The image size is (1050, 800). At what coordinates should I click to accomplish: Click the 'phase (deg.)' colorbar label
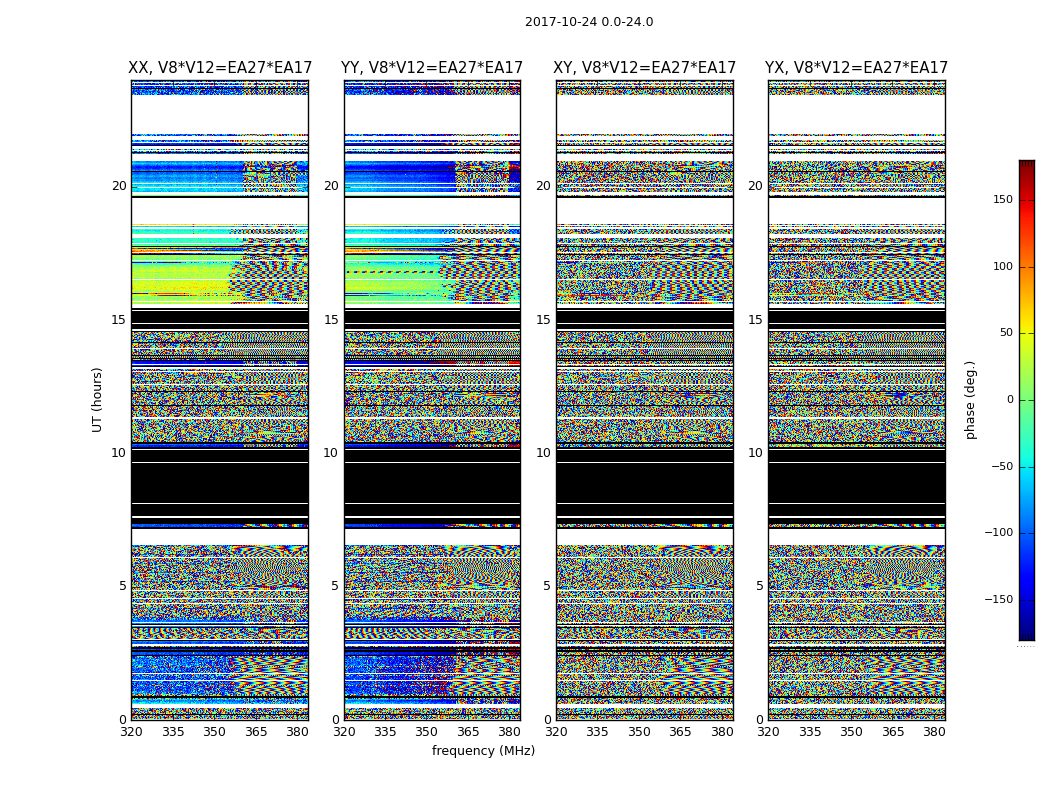[x=970, y=400]
